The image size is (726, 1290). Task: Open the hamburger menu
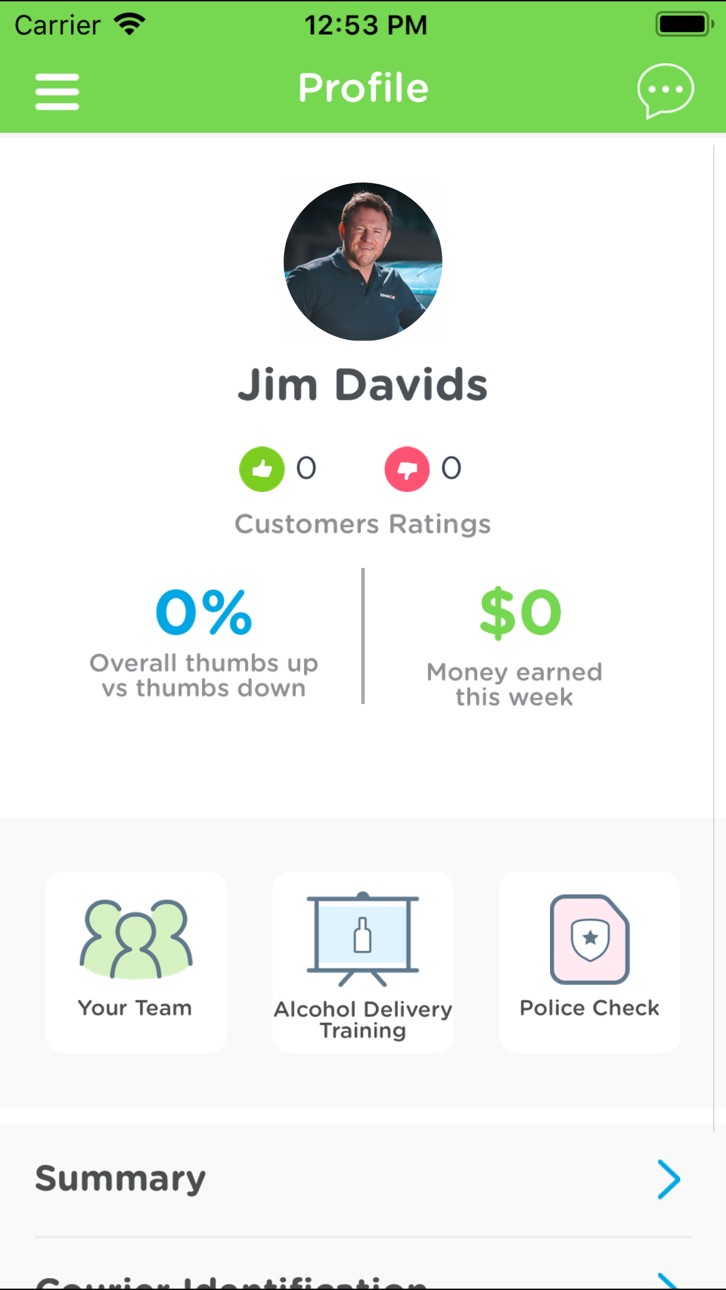(x=57, y=91)
